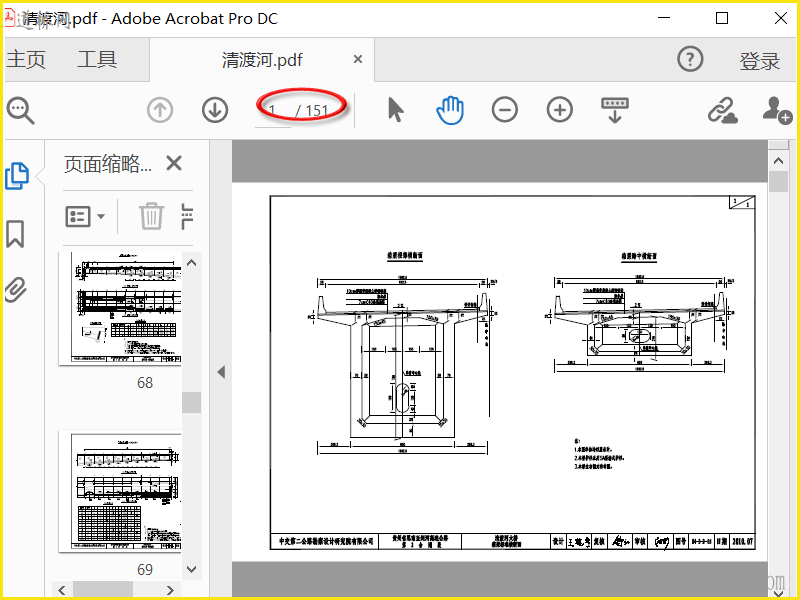Toggle the page thumbnails panel icon
The height and width of the screenshot is (600, 800).
point(17,176)
